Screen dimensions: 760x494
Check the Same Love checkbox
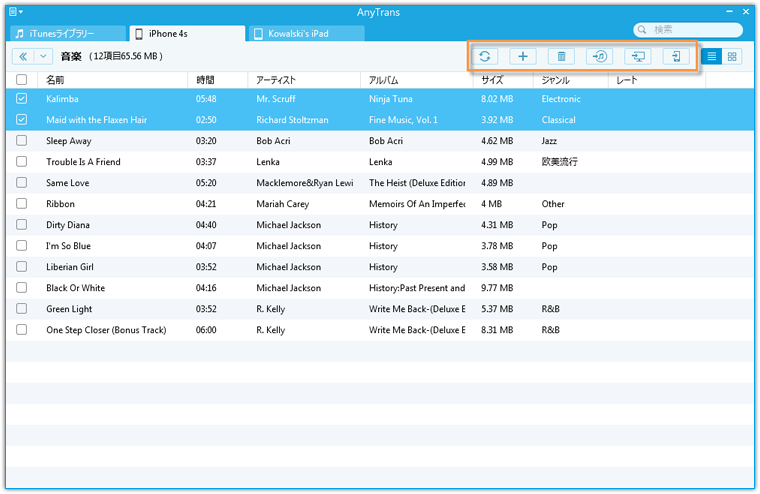[x=21, y=182]
